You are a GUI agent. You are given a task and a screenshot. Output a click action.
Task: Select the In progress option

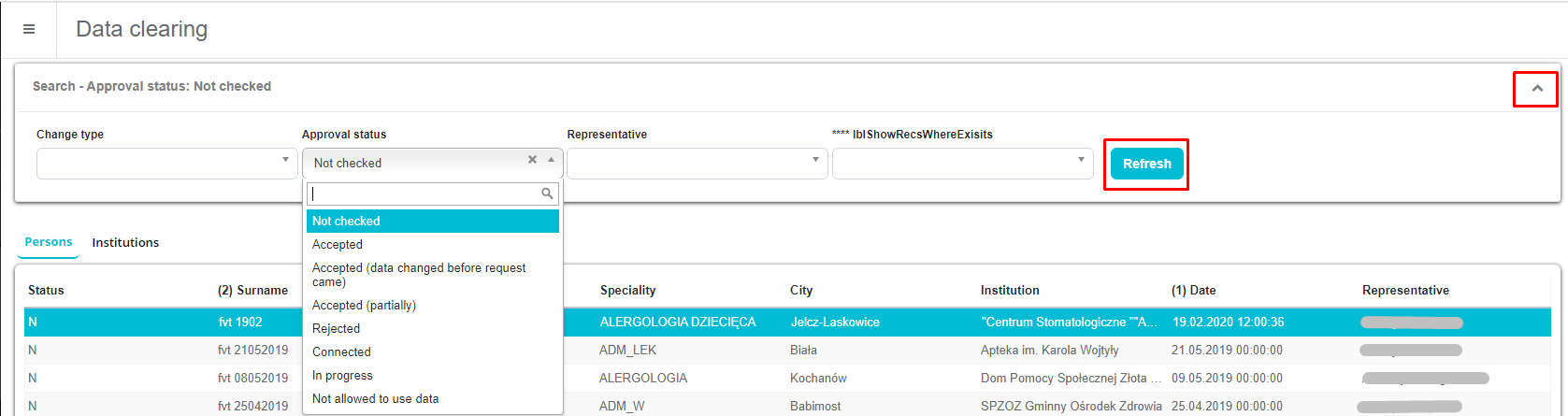click(342, 375)
